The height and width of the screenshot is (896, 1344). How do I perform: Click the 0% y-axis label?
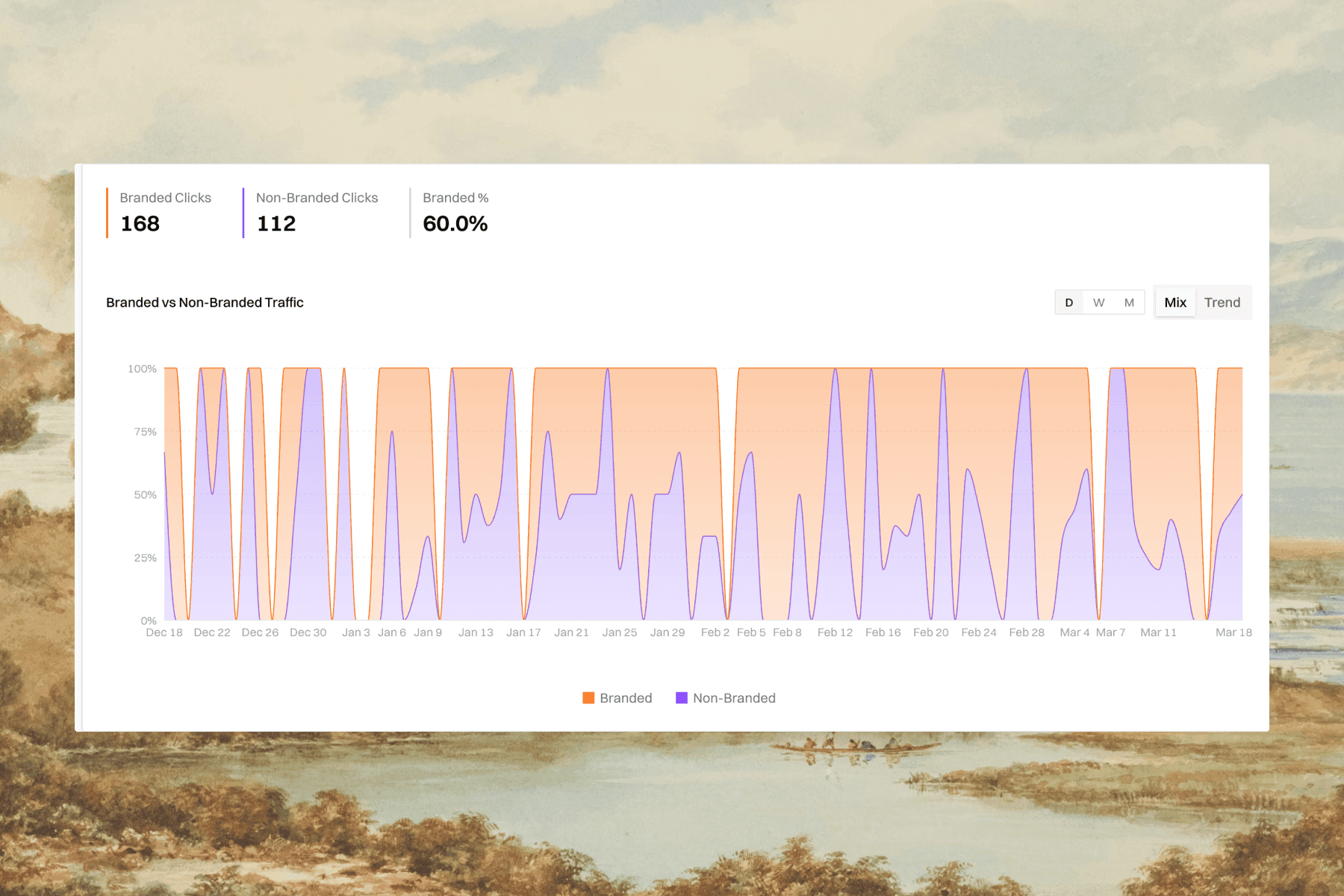tap(149, 620)
